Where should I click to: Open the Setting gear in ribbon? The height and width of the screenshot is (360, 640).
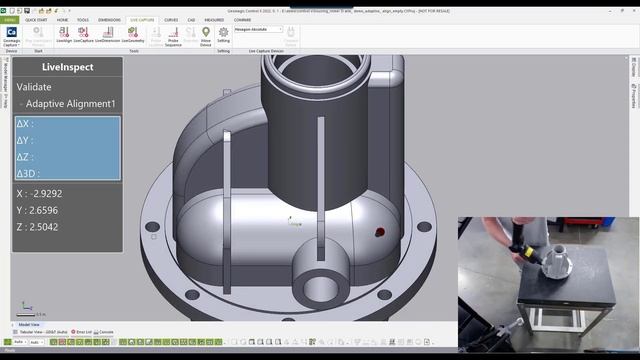tap(223, 35)
